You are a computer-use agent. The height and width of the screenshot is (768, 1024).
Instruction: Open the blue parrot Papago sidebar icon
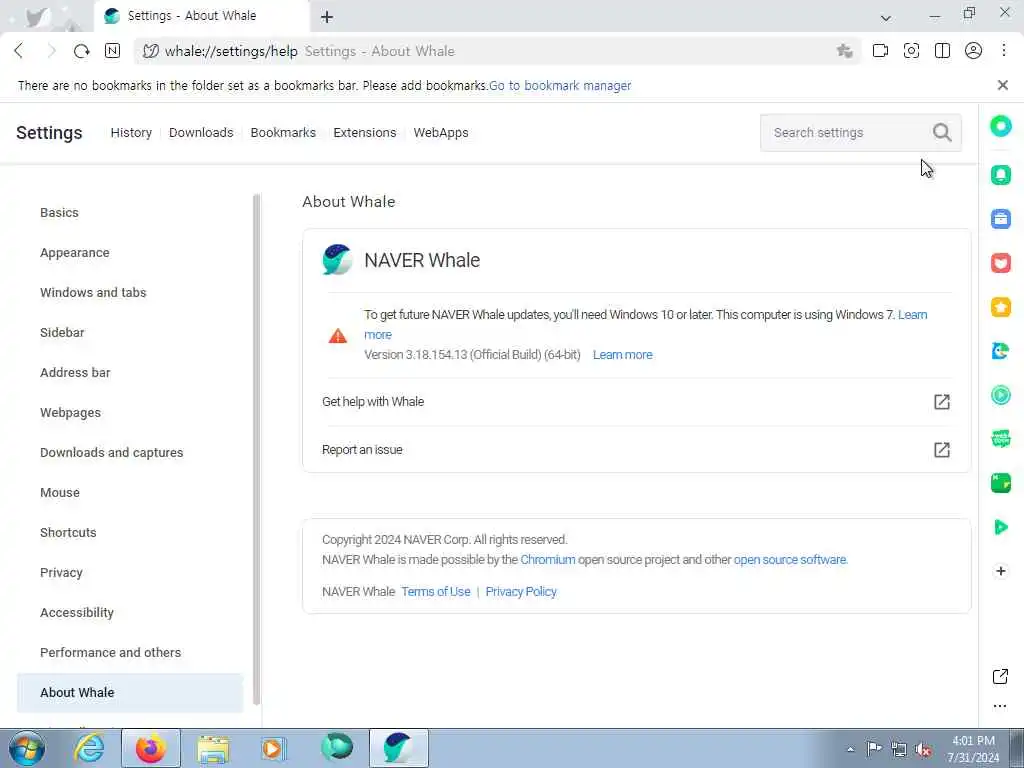pyautogui.click(x=1000, y=351)
